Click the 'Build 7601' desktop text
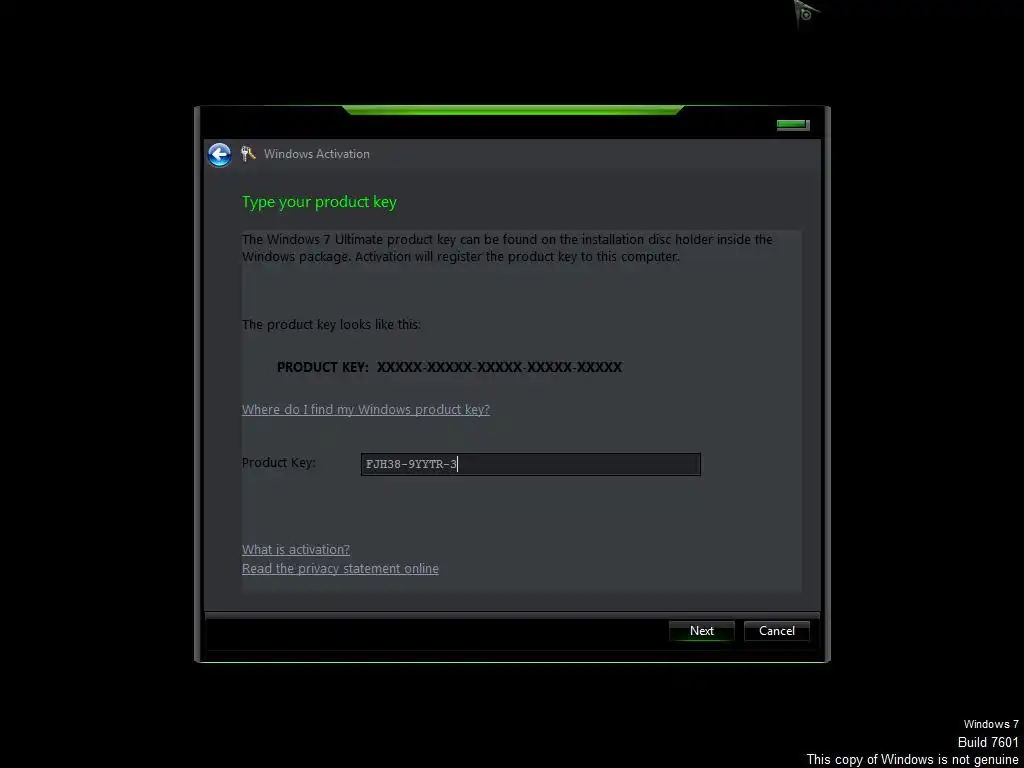Screen dimensions: 1024x768 (x=988, y=743)
